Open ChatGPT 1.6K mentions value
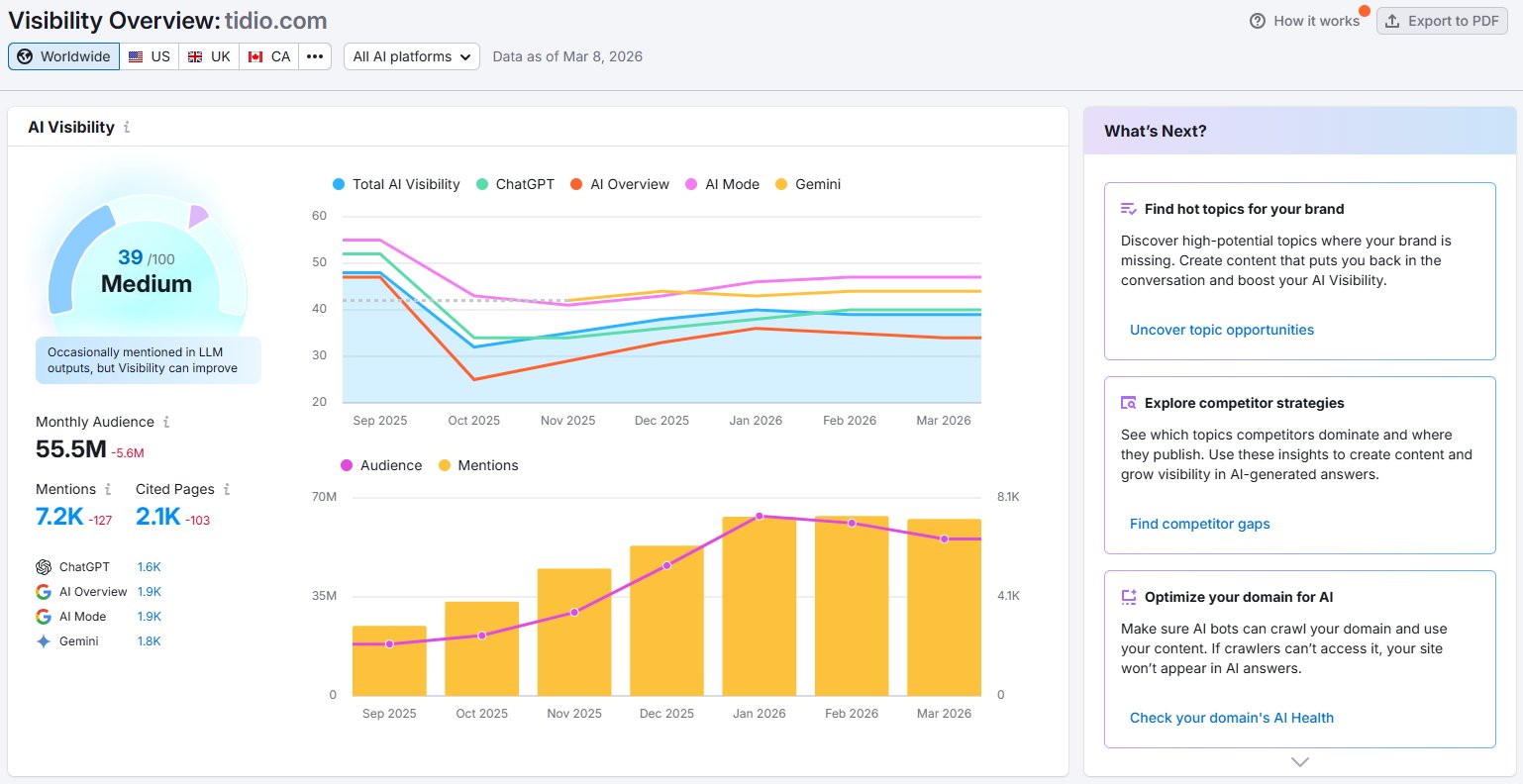1523x784 pixels. click(x=149, y=567)
